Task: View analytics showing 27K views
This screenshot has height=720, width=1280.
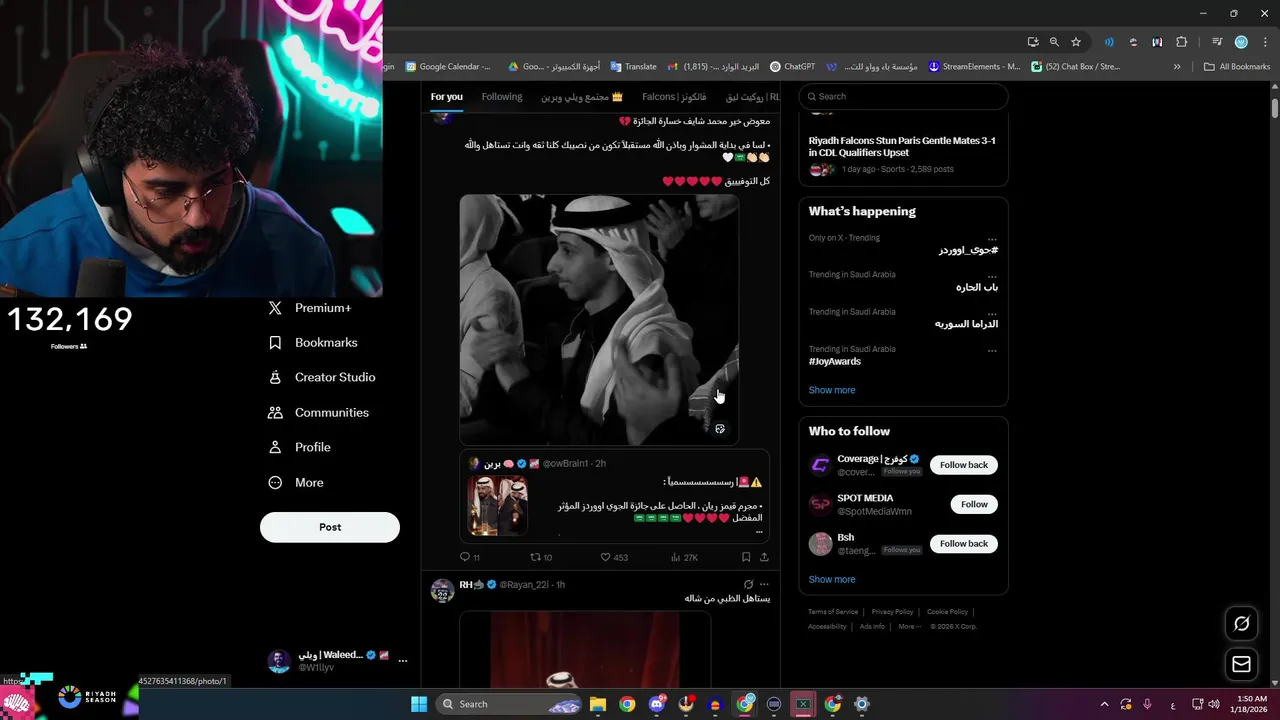Action: 683,558
